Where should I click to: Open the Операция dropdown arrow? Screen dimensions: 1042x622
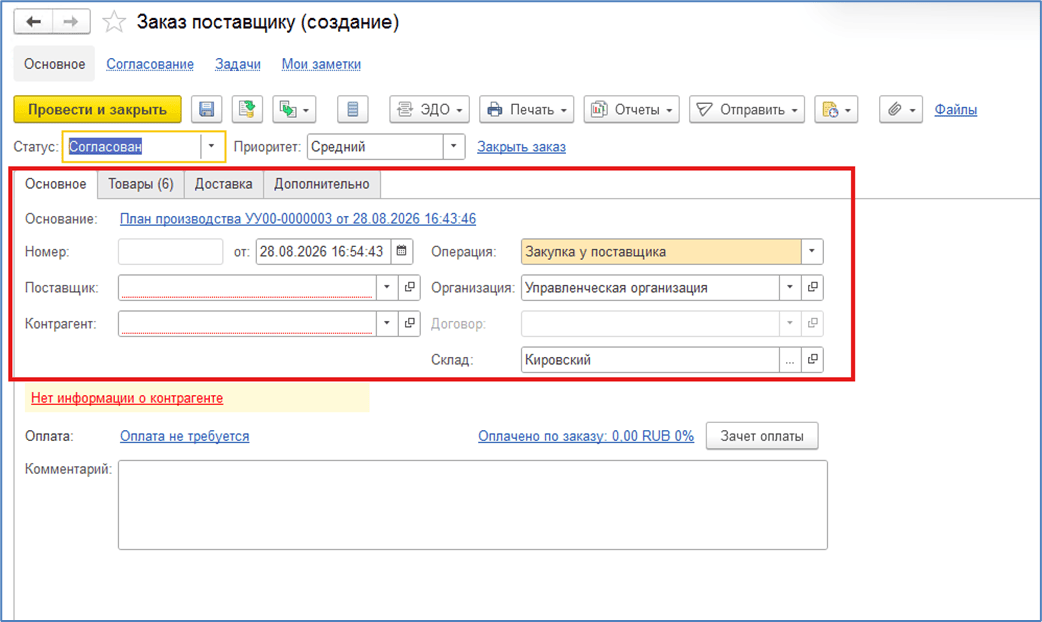click(x=811, y=251)
